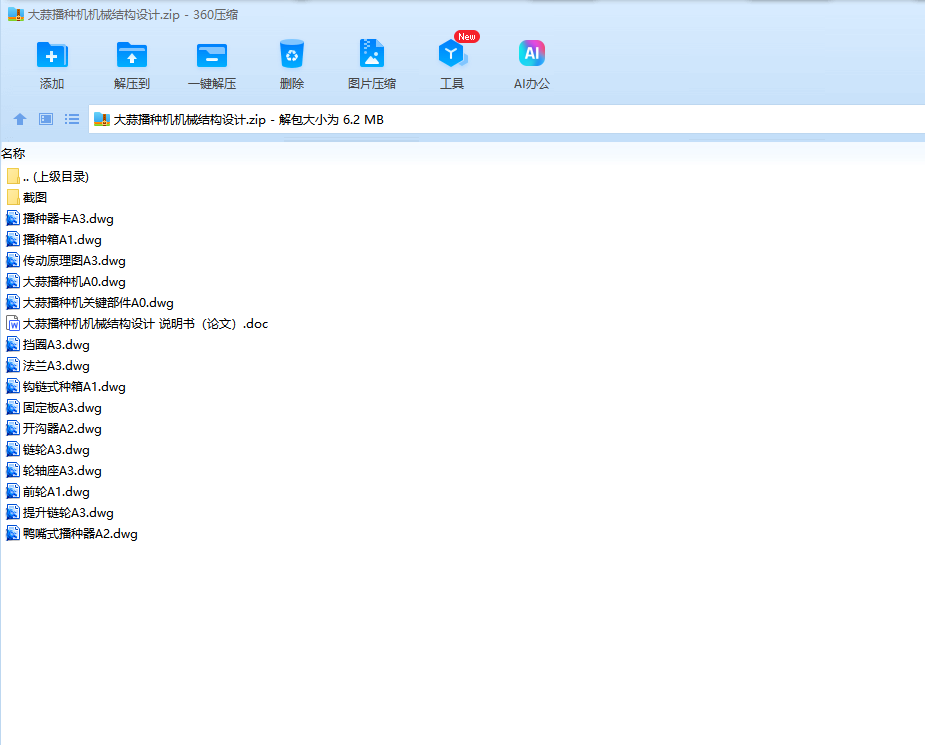This screenshot has width=925, height=745.
Task: Switch to icon view mode button
Action: click(x=46, y=119)
